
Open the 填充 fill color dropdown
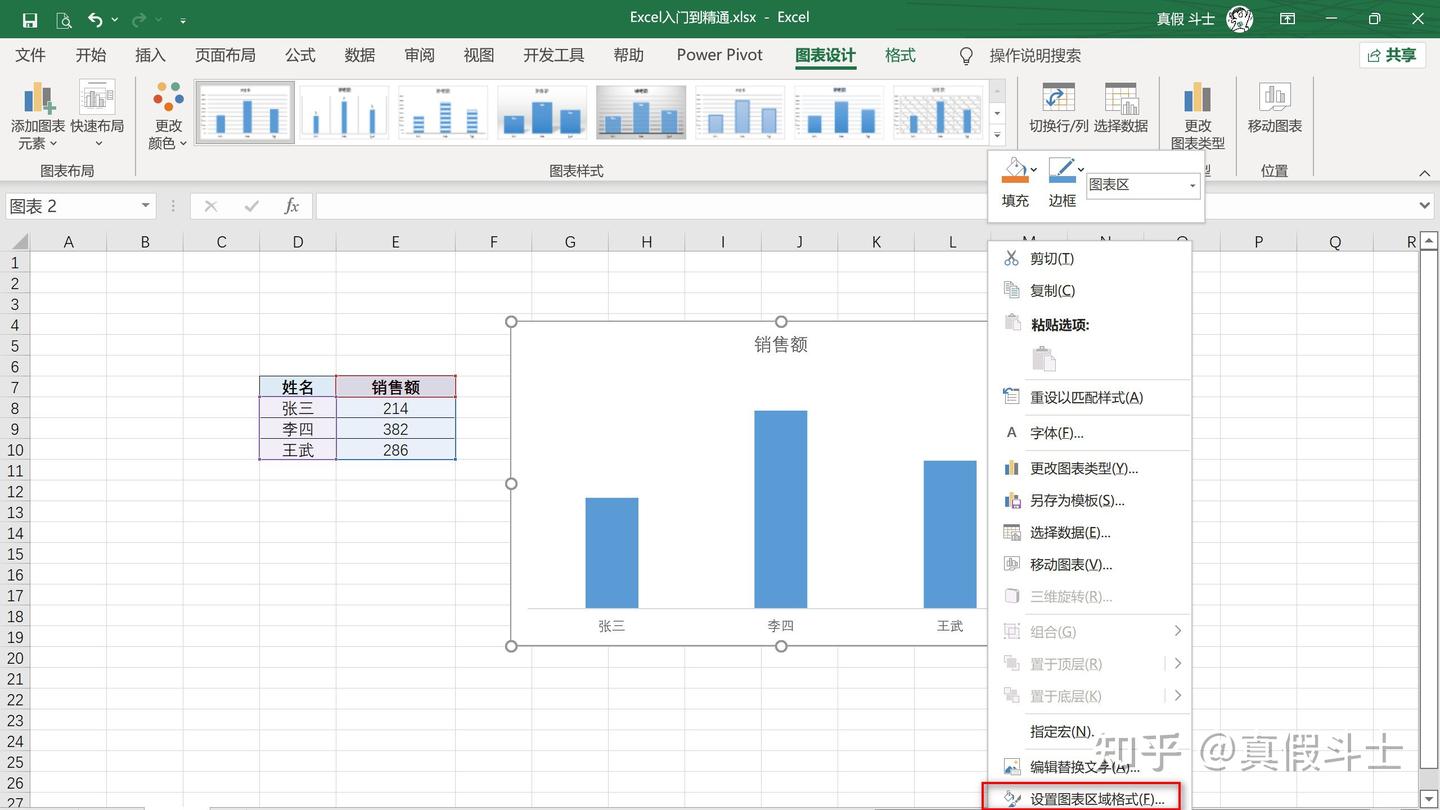(x=1033, y=170)
